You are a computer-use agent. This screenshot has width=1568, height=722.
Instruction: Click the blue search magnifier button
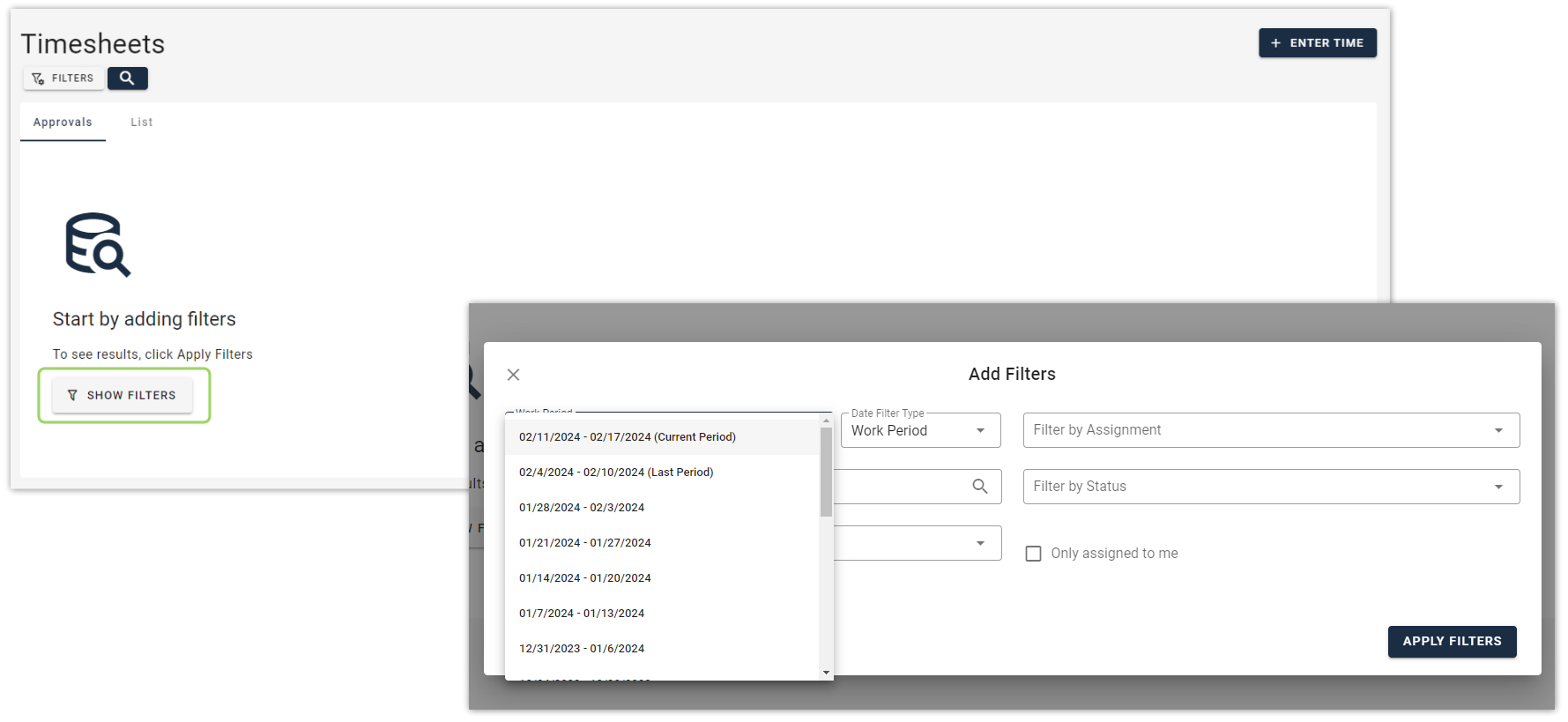tap(127, 78)
